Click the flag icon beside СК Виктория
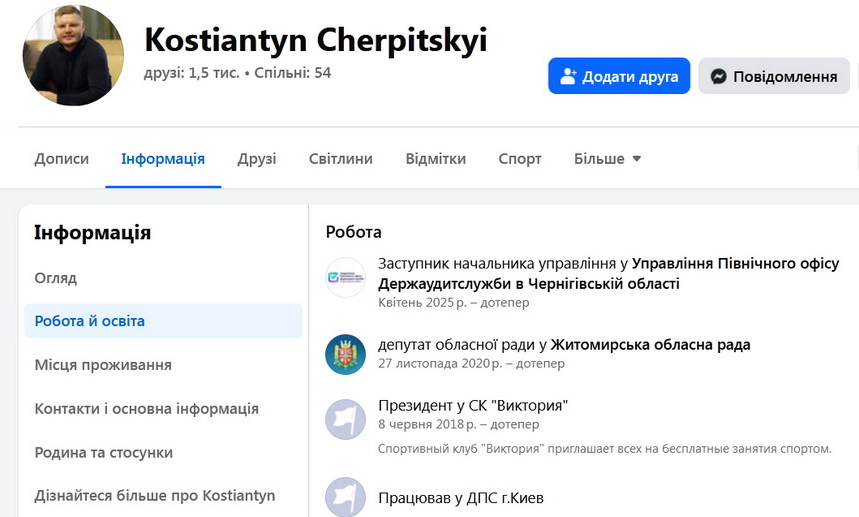859x517 pixels. click(x=346, y=419)
